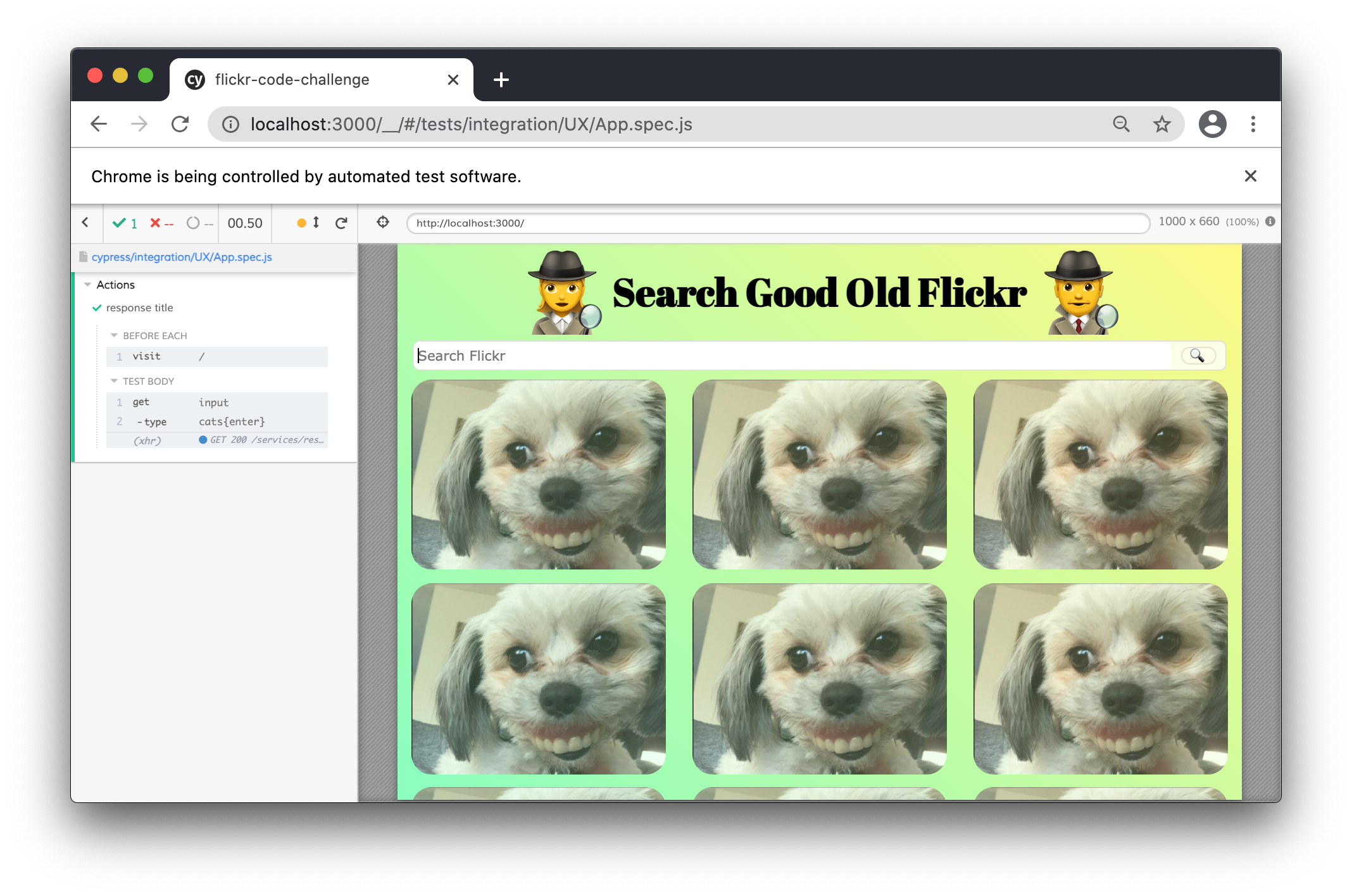Go back using Chrome's back arrow
The height and width of the screenshot is (896, 1352).
tap(99, 124)
